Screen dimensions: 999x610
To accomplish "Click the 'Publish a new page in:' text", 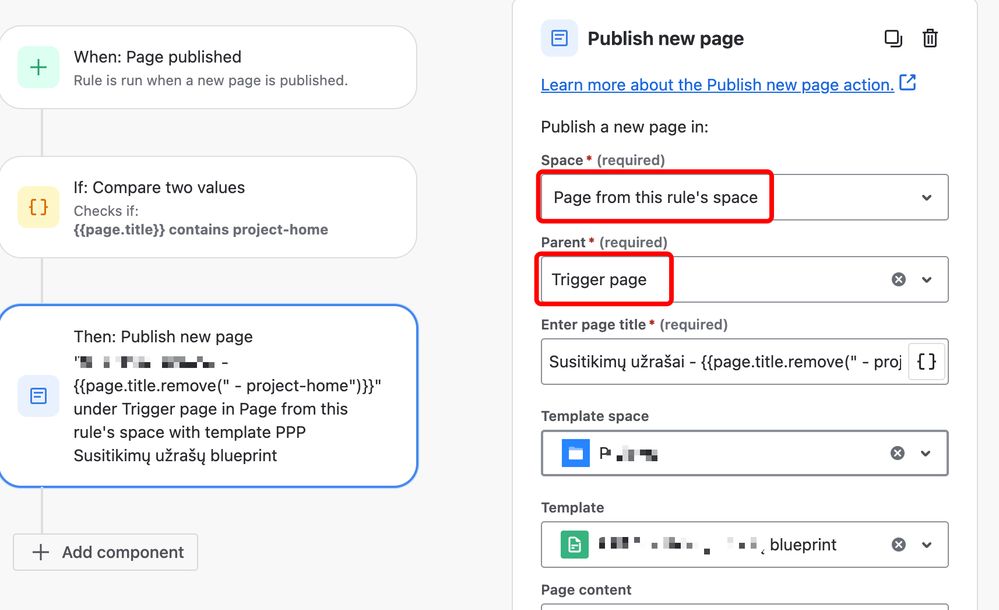I will pos(624,127).
